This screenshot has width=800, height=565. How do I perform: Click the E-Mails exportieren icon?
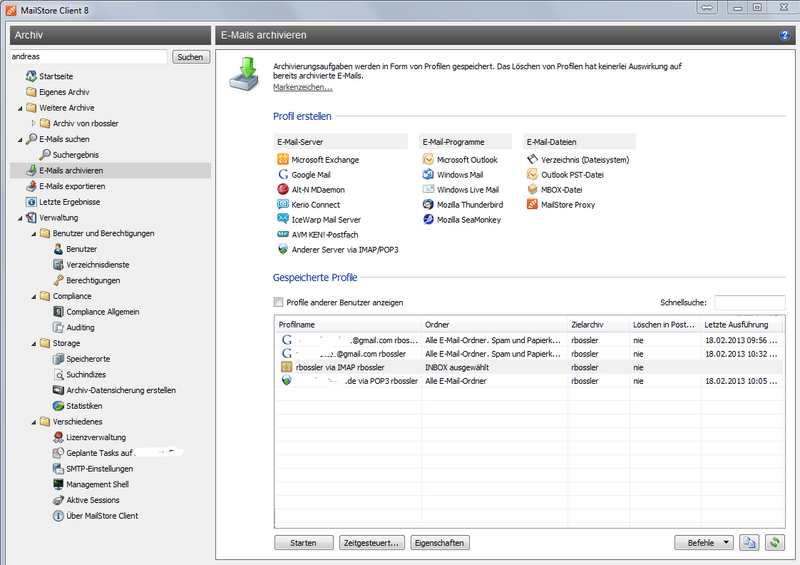31,186
